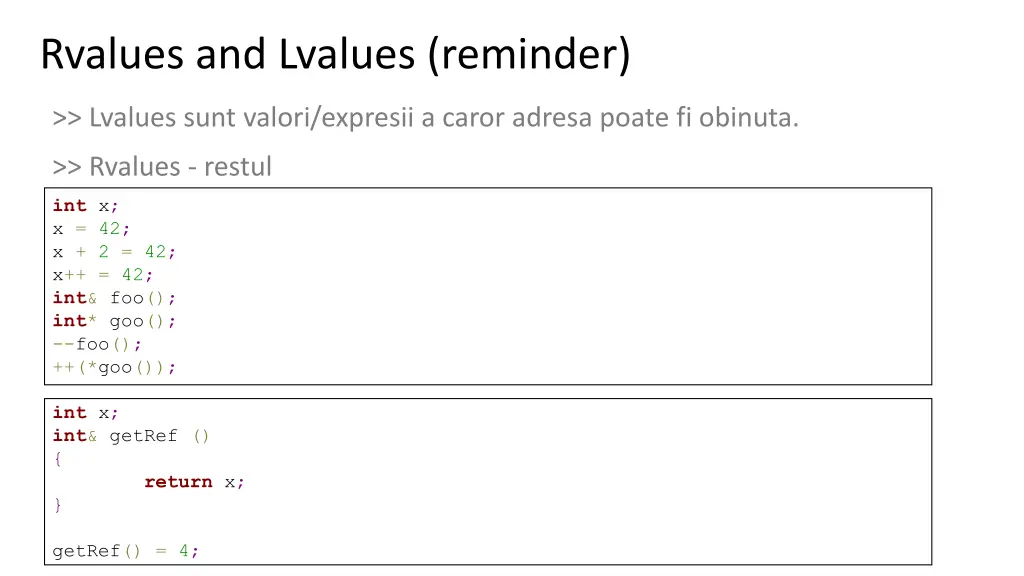Click "int x;" in the lower code box
Image resolution: width=1024 pixels, height=576 pixels.
[86, 413]
